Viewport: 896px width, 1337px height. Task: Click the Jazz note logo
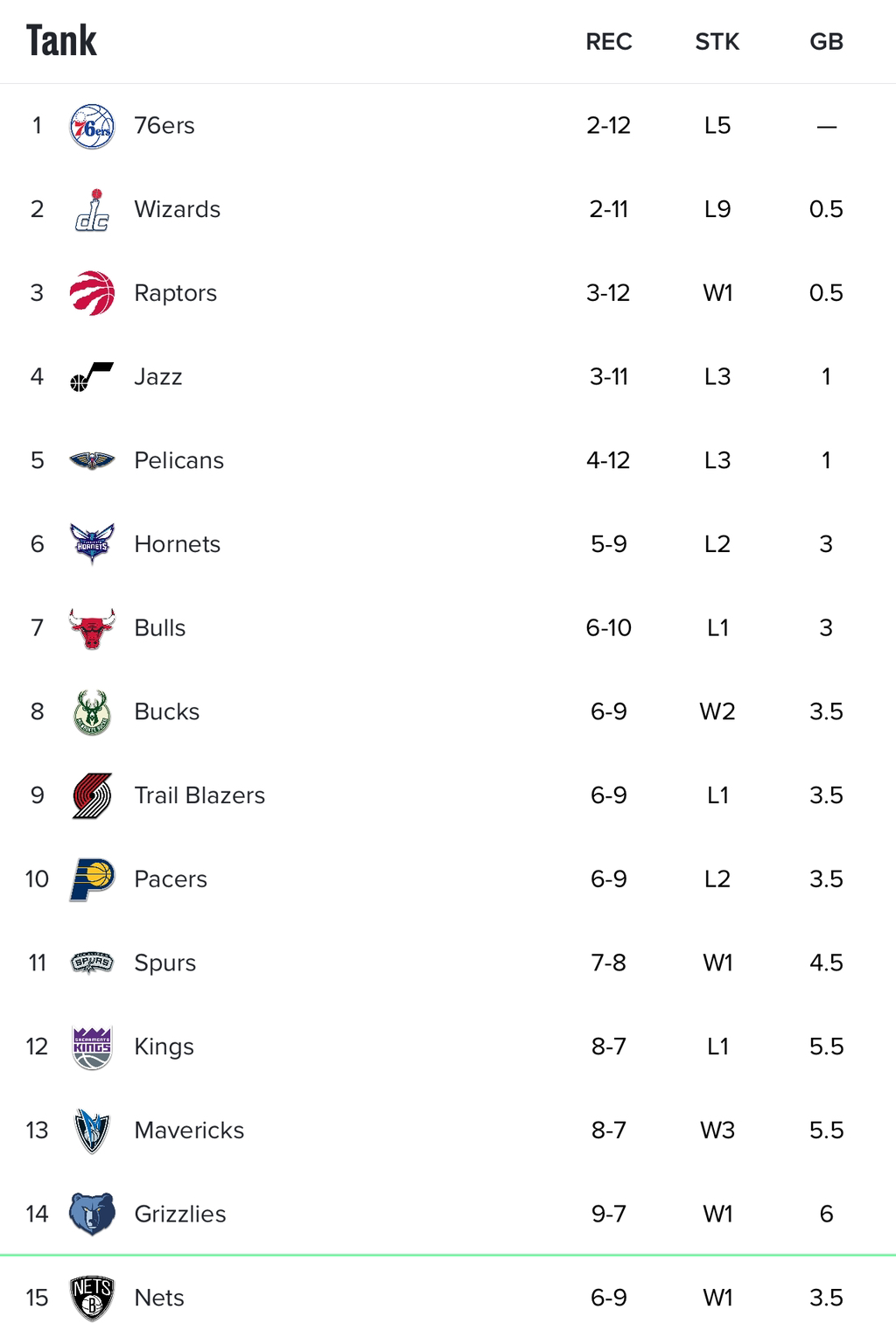pyautogui.click(x=92, y=377)
